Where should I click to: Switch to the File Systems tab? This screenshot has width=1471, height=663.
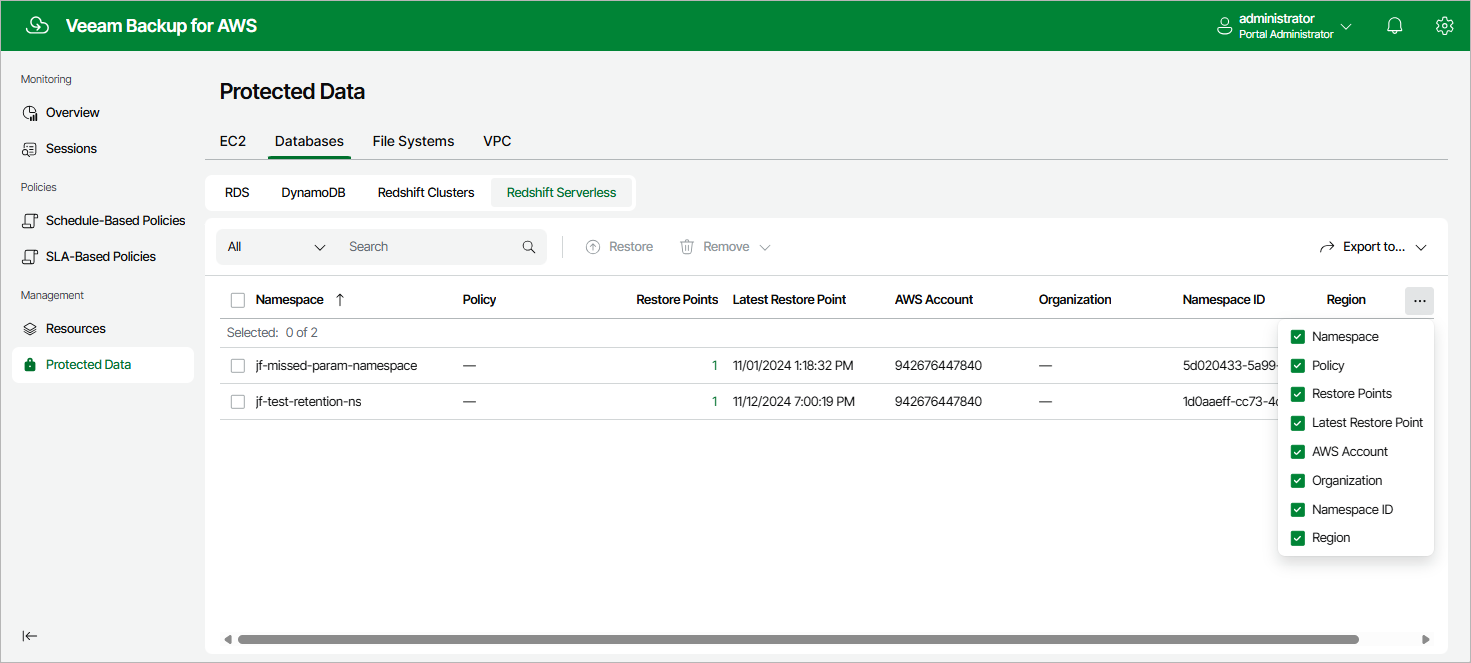[x=413, y=142]
